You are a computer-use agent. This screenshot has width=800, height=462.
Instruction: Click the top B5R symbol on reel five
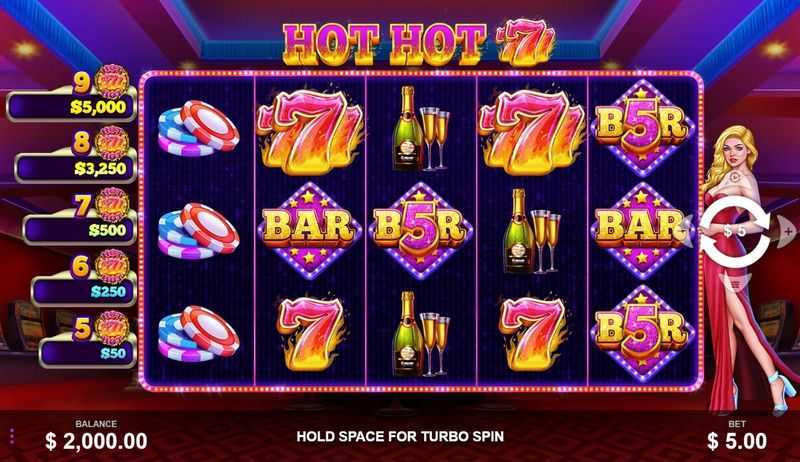(642, 128)
